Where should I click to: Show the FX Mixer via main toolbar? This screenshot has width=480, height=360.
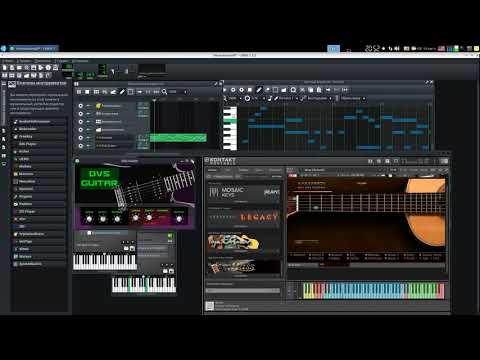pos(34,76)
